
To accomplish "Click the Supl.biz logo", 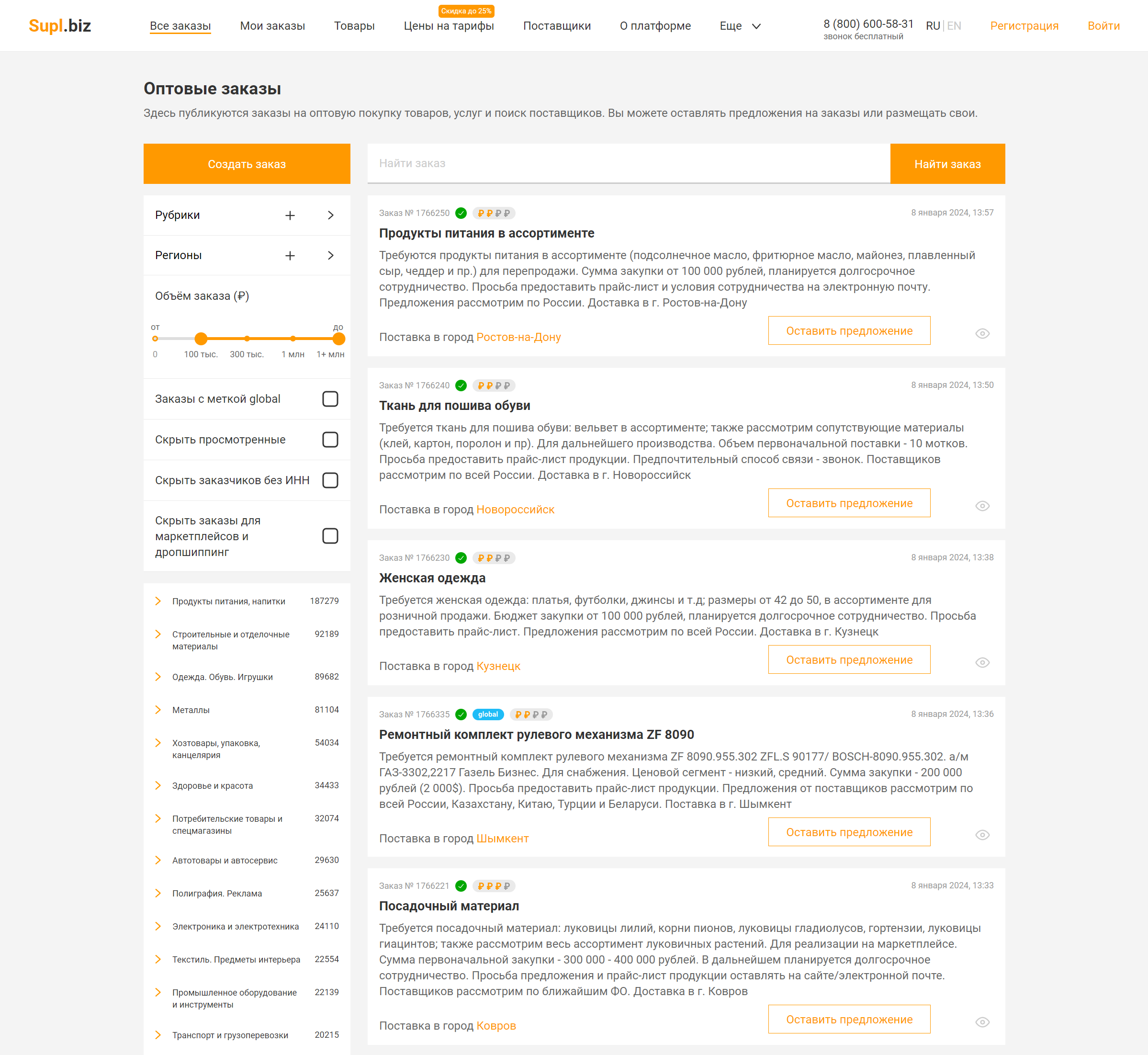I will pyautogui.click(x=60, y=26).
